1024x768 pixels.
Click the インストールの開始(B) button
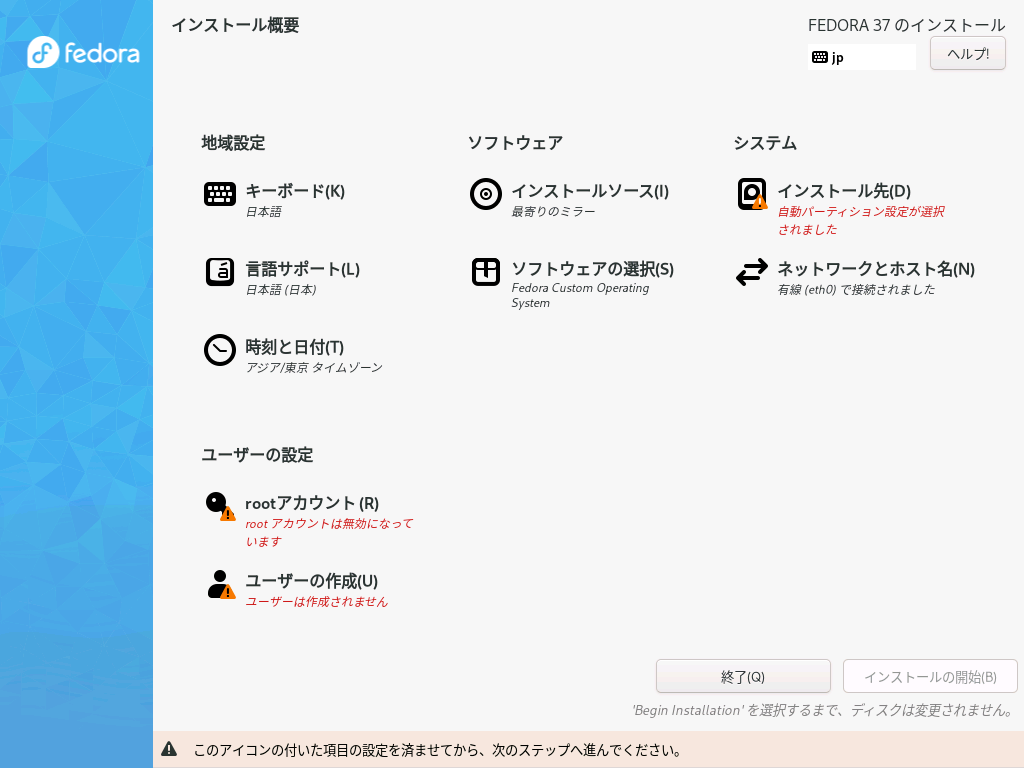(930, 677)
